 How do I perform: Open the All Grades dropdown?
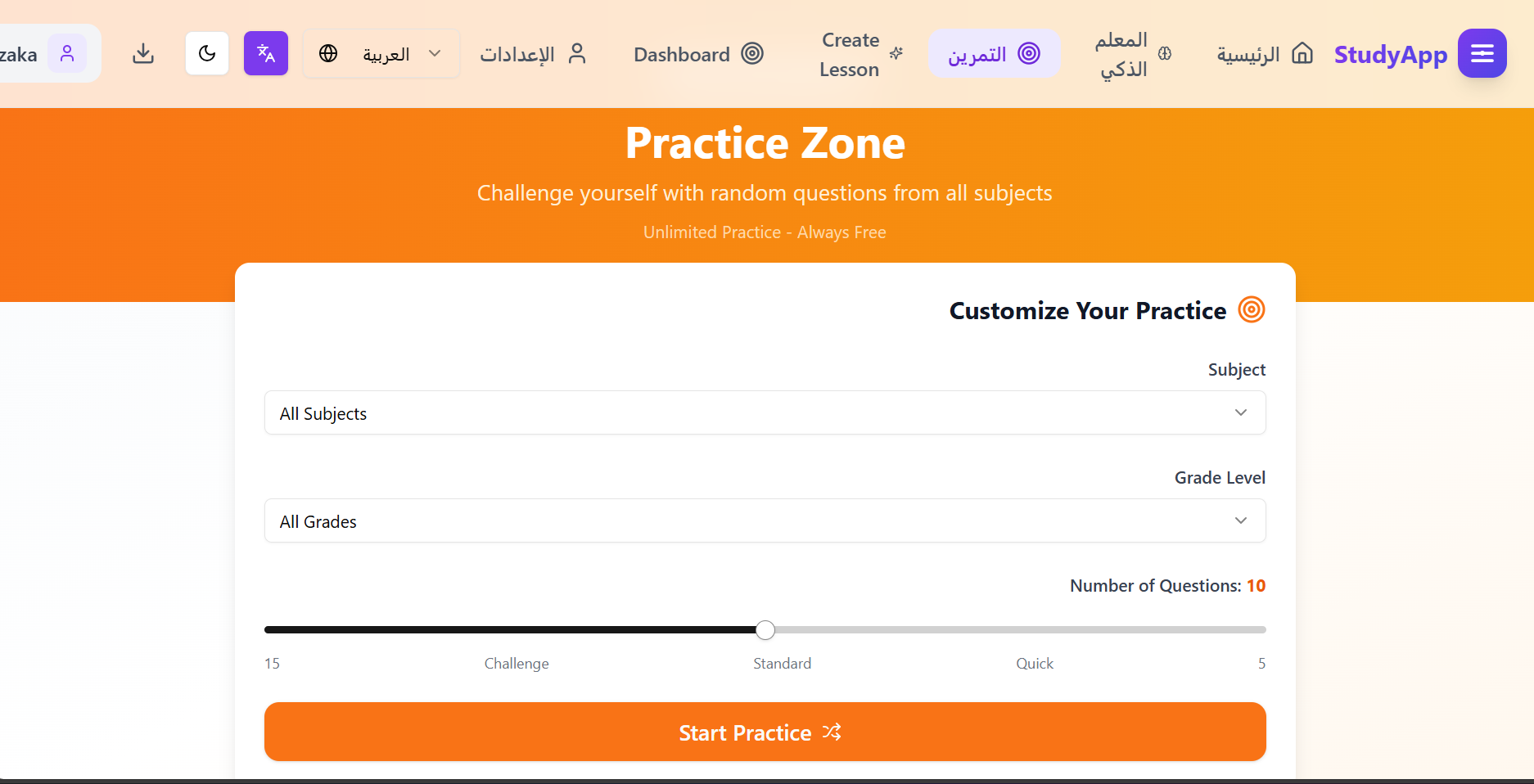tap(765, 521)
